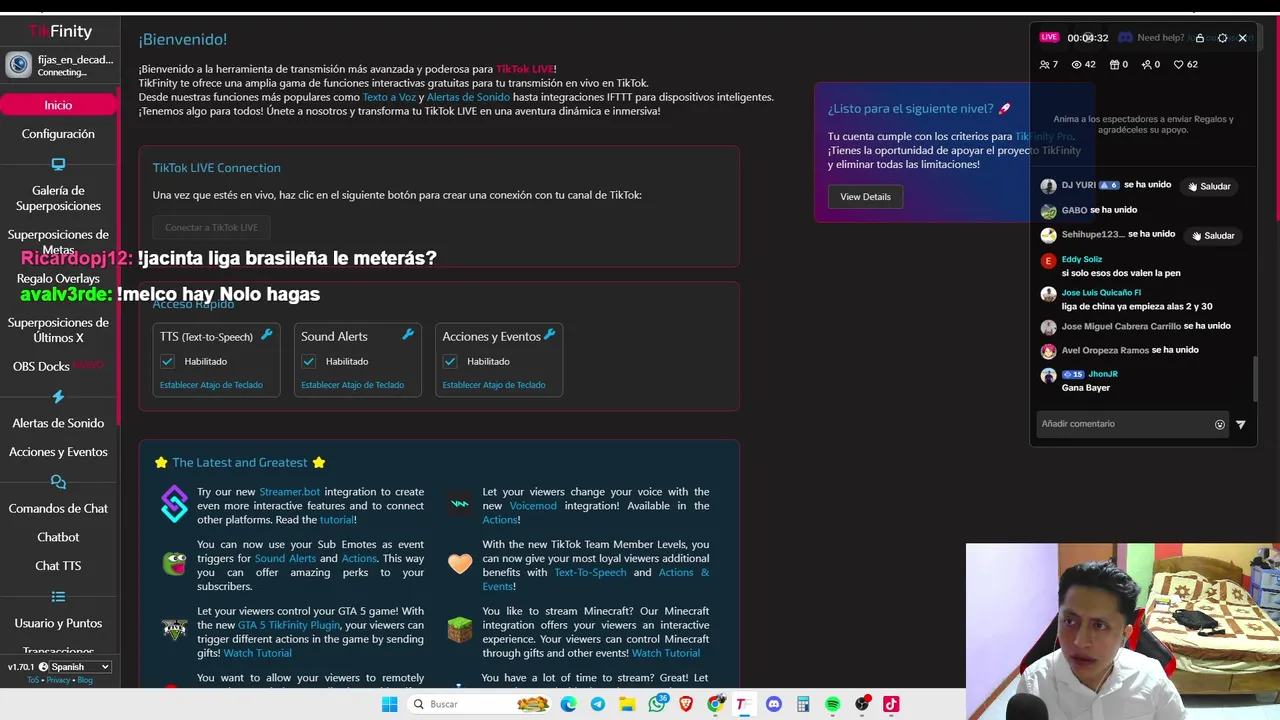Image resolution: width=1280 pixels, height=720 pixels.
Task: Open Spotify from the taskbar
Action: coord(832,705)
